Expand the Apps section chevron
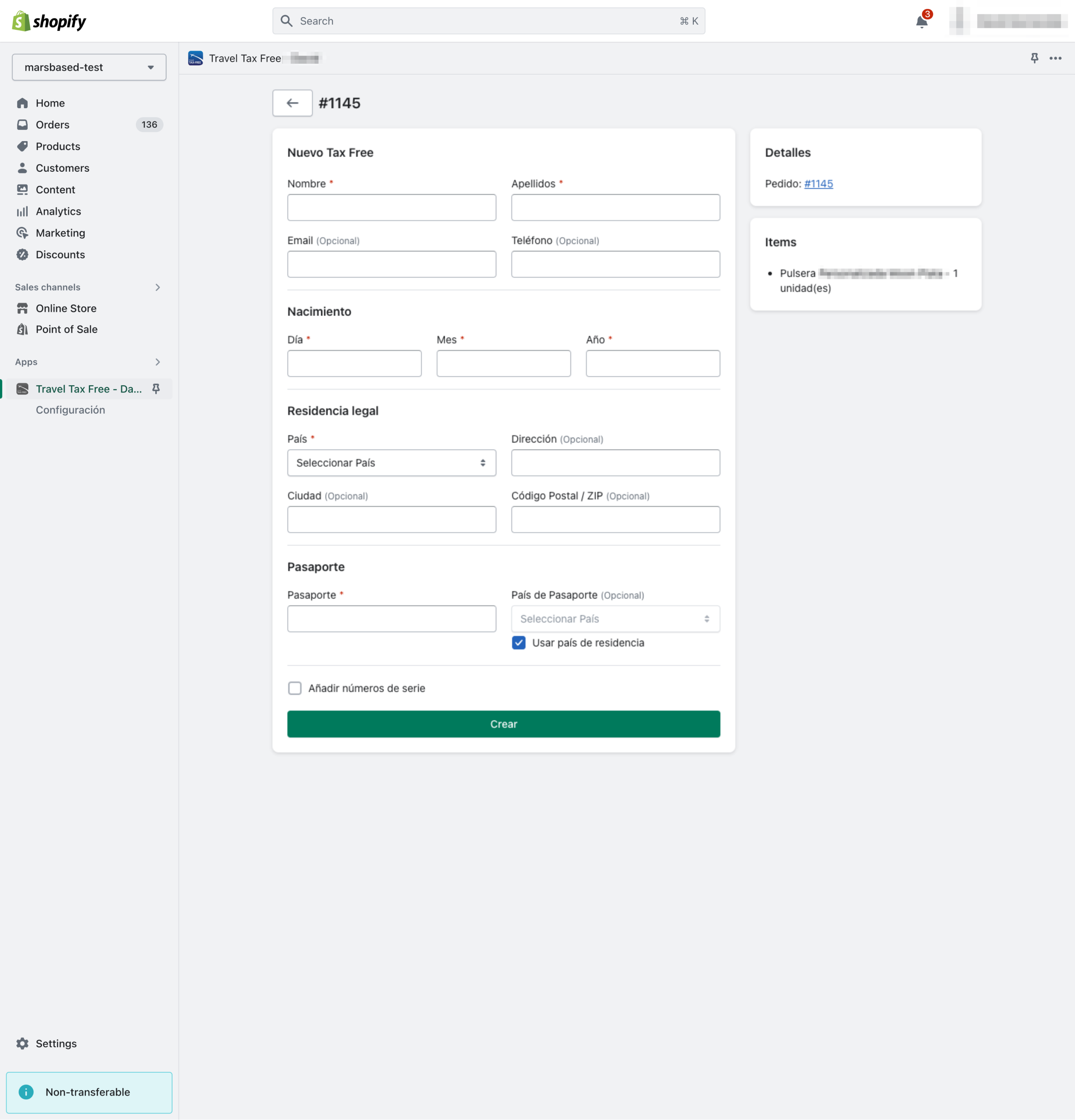This screenshot has width=1075, height=1120. [x=157, y=362]
